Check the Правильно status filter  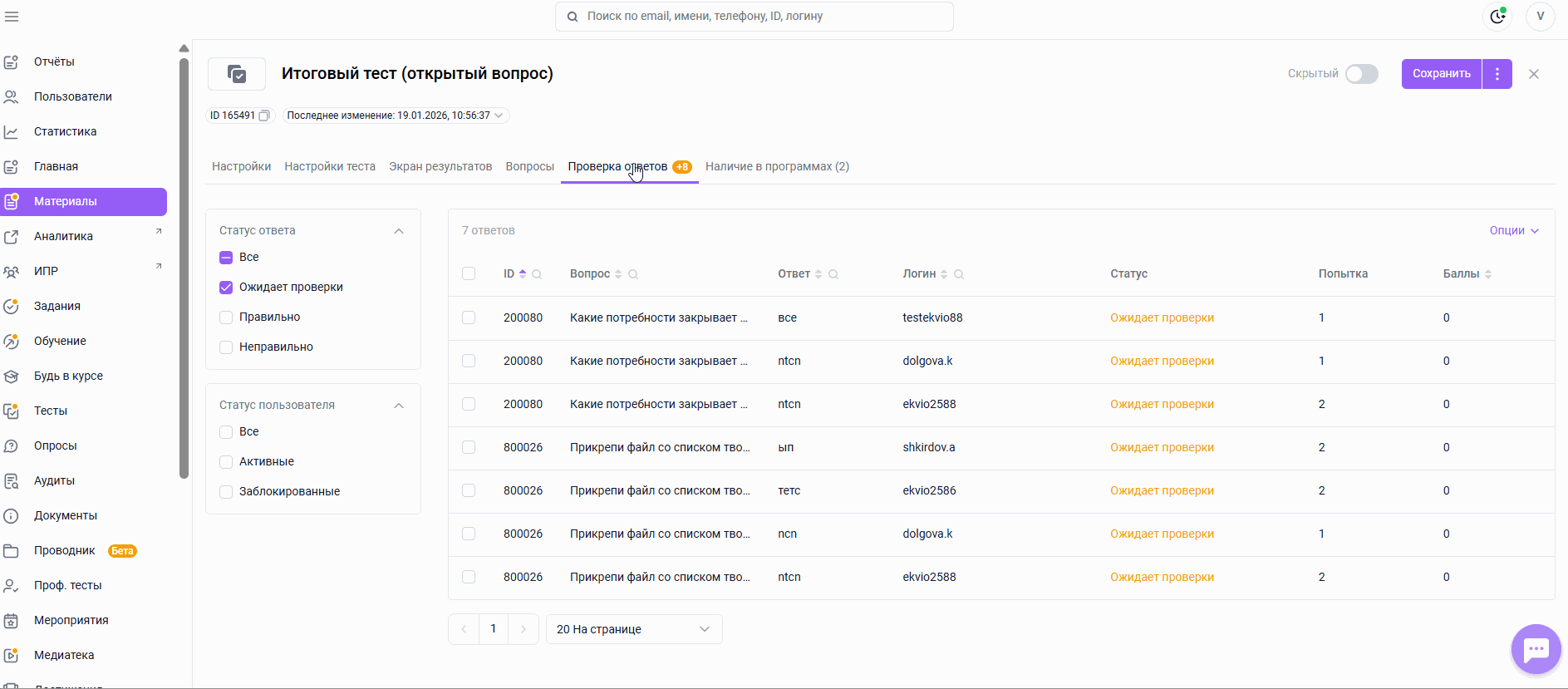226,317
